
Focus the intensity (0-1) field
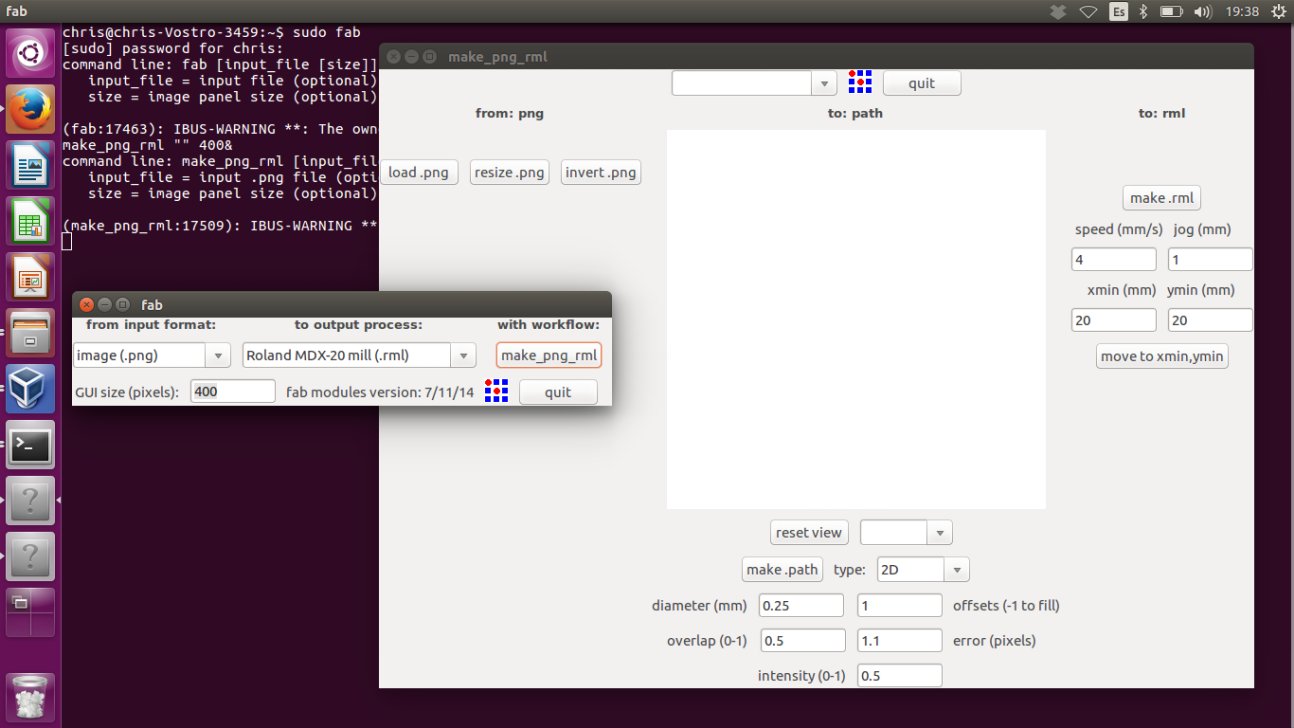[900, 675]
